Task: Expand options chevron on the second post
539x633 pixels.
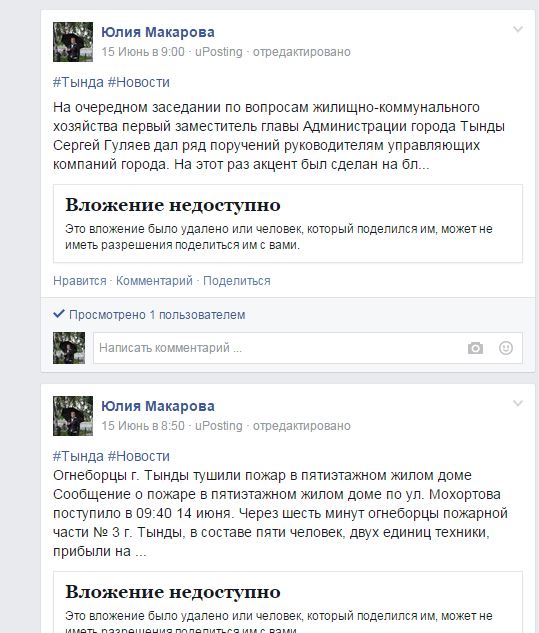Action: 518,403
